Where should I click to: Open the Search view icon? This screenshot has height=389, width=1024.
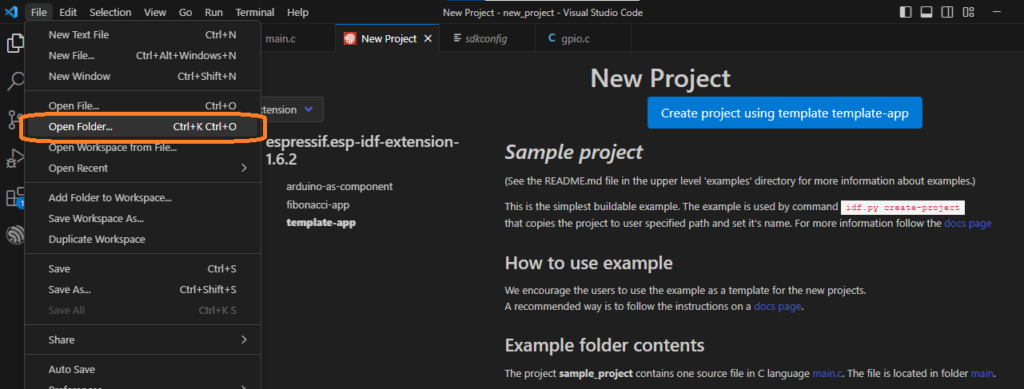point(14,82)
